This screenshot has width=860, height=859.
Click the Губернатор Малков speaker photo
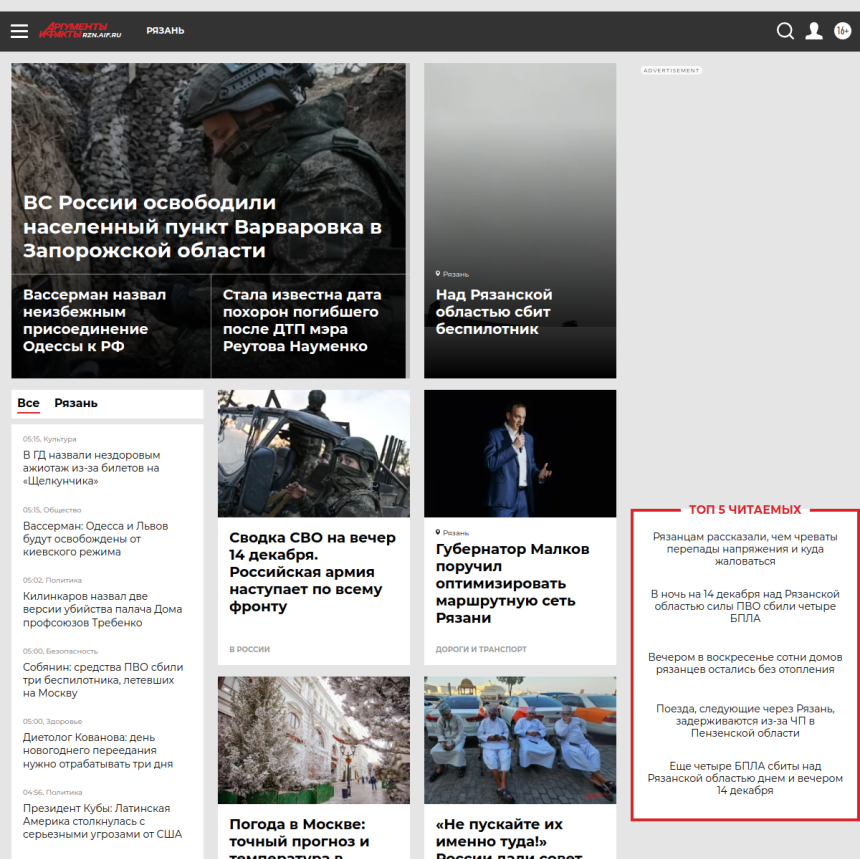tap(519, 453)
